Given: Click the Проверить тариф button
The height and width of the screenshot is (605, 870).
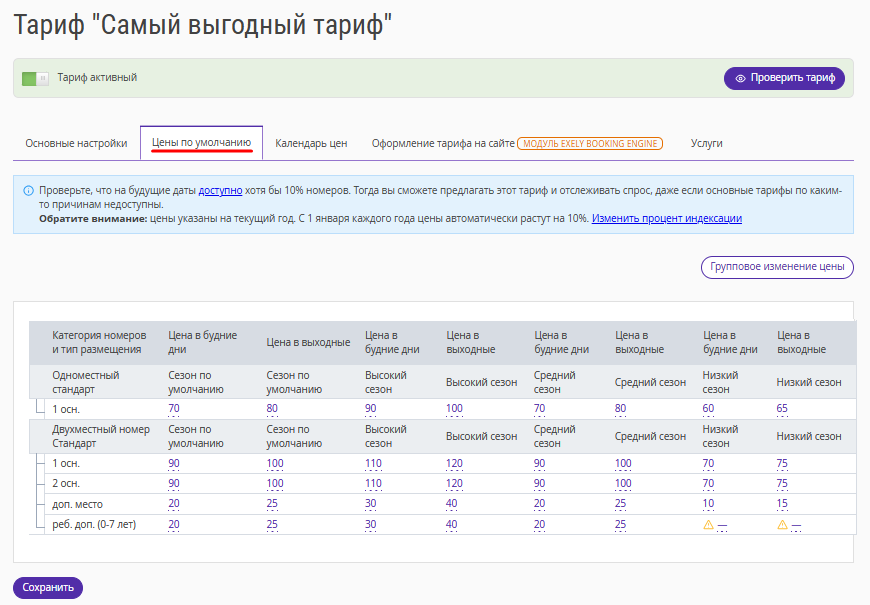Looking at the screenshot, I should tap(784, 78).
